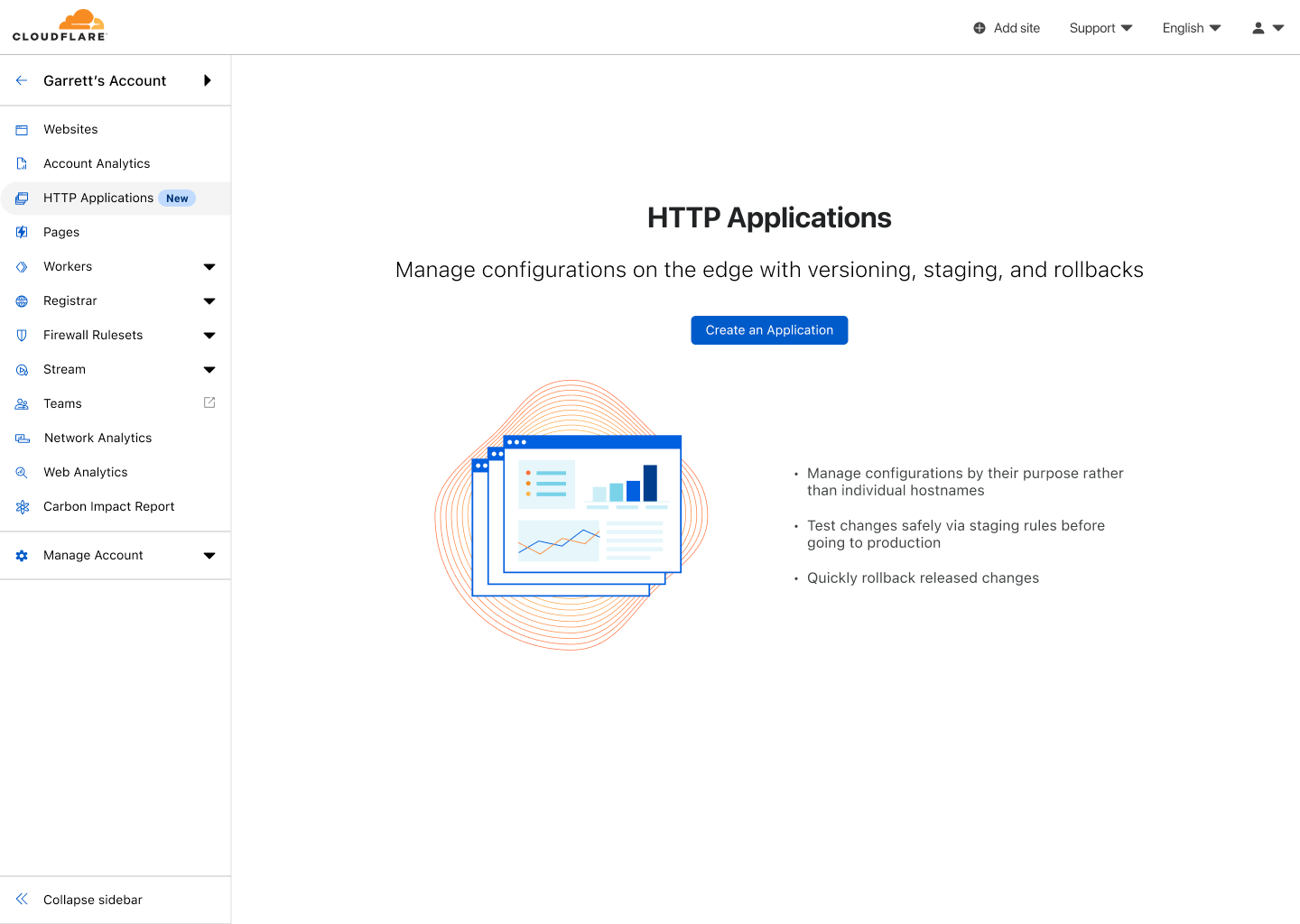Select HTTP Applications in sidebar
Viewport: 1300px width, 924px height.
pyautogui.click(x=98, y=199)
